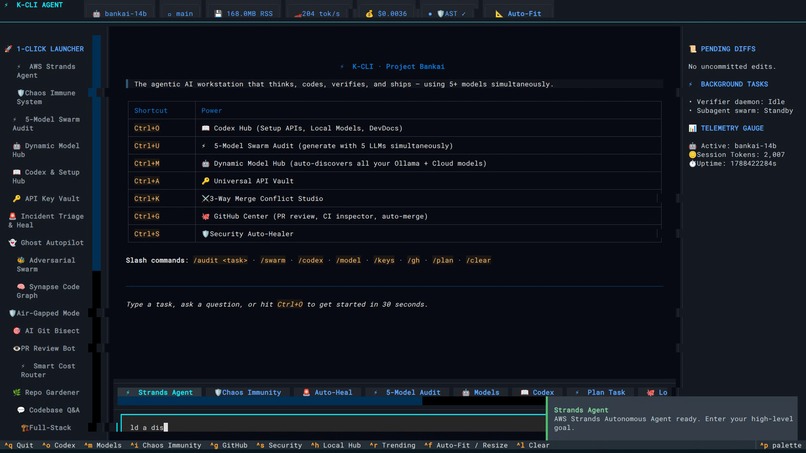Screen dimensions: 806x453
Task: Click 168.0MB RSS memory indicator
Action: [244, 14]
